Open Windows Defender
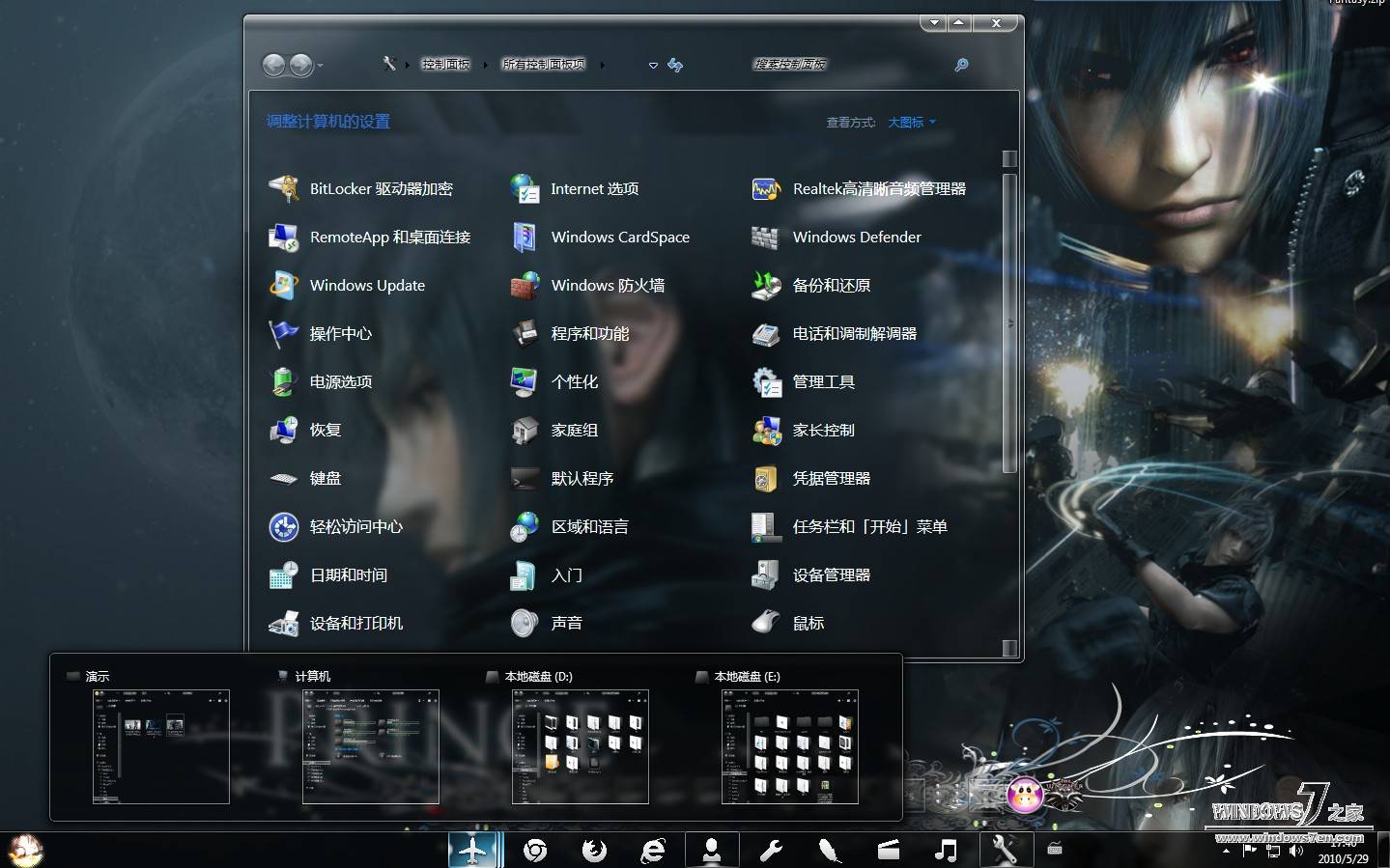Viewport: 1390px width, 868px height. (x=837, y=237)
